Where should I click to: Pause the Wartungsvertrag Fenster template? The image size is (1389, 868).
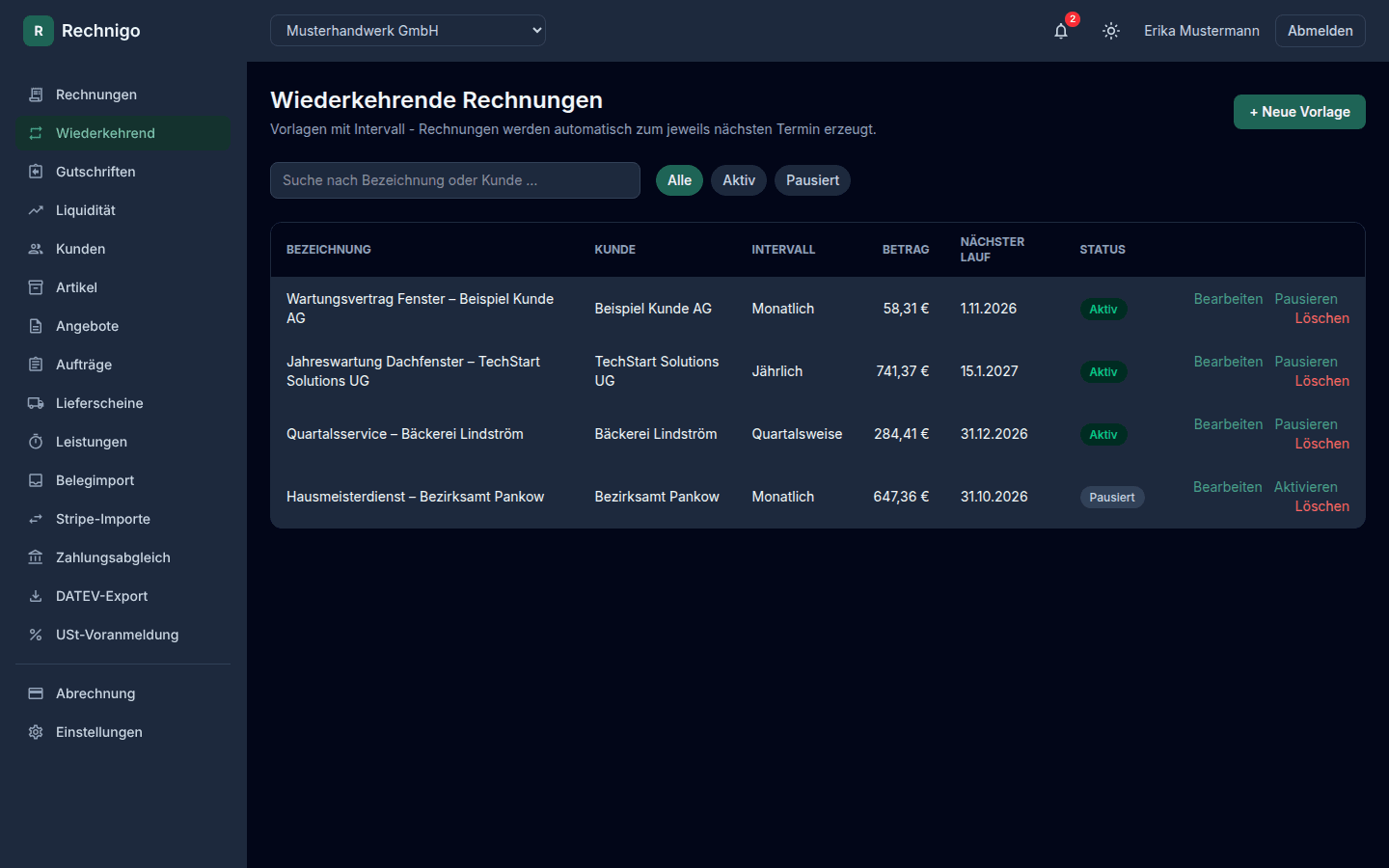[x=1306, y=299]
